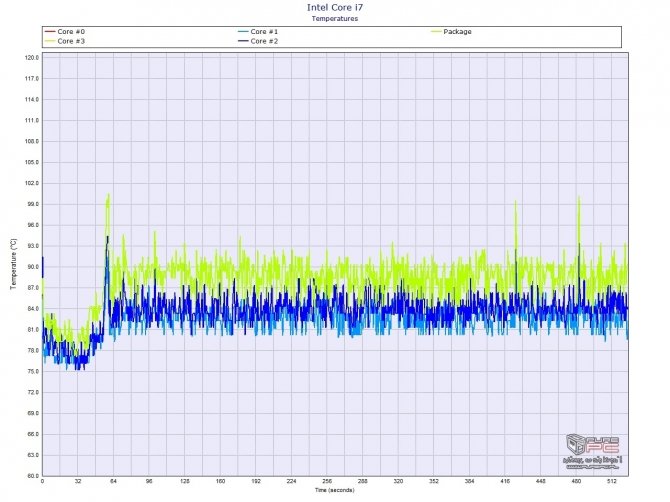This screenshot has width=670, height=502.
Task: Click the 128 time axis tick
Action: tap(185, 481)
